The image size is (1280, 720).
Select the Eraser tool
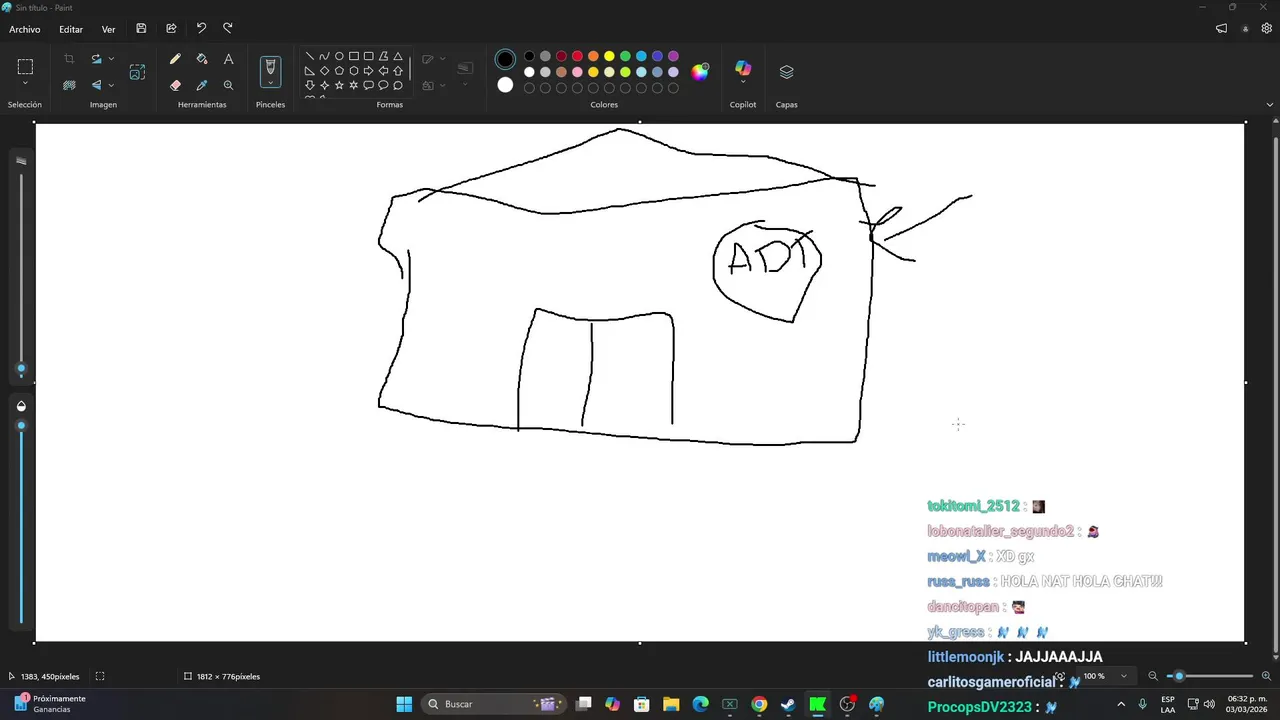175,86
